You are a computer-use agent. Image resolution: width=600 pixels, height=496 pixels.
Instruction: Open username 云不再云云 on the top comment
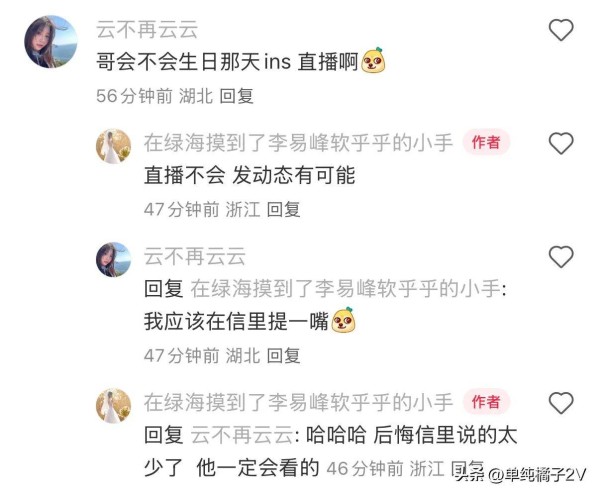point(147,29)
